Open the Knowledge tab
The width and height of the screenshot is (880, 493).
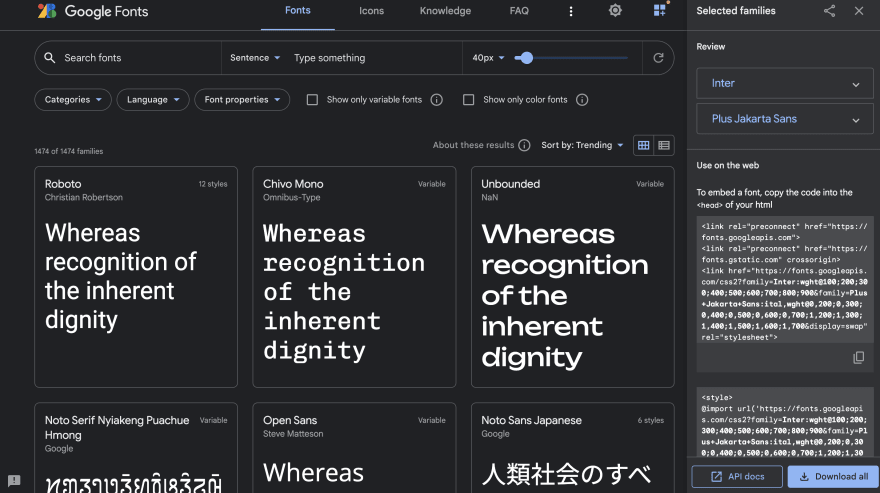pyautogui.click(x=445, y=11)
